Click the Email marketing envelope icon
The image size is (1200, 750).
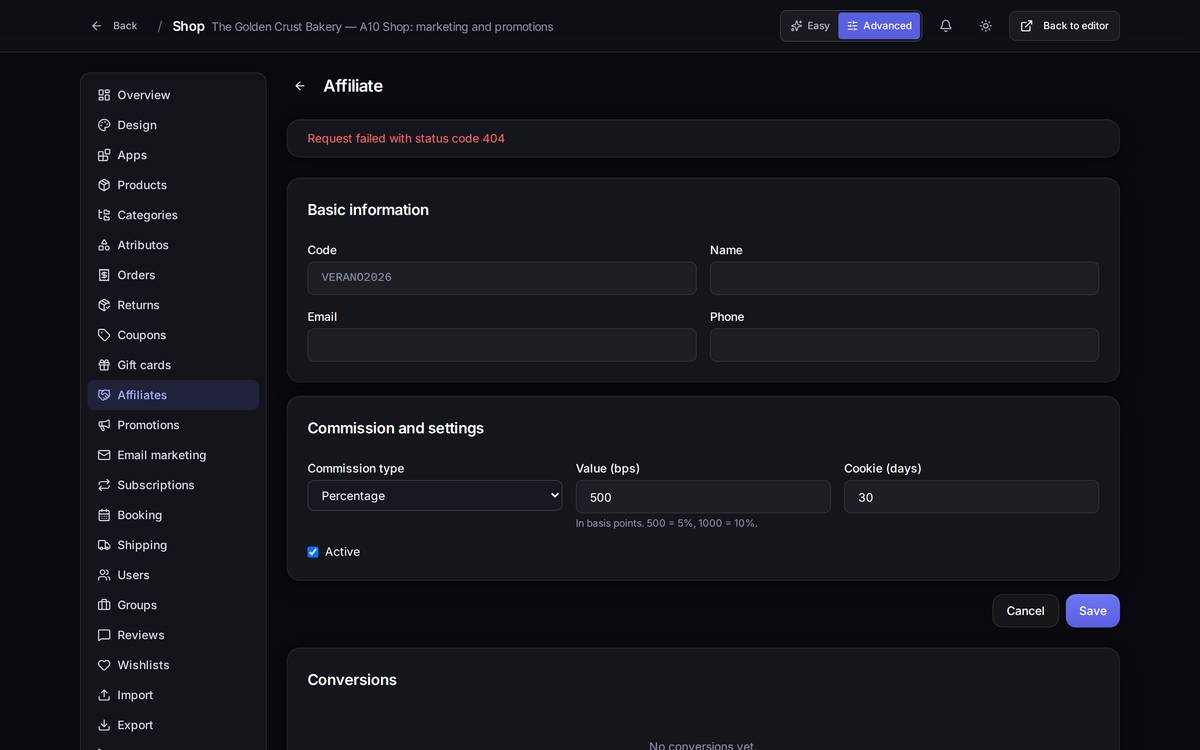(104, 455)
